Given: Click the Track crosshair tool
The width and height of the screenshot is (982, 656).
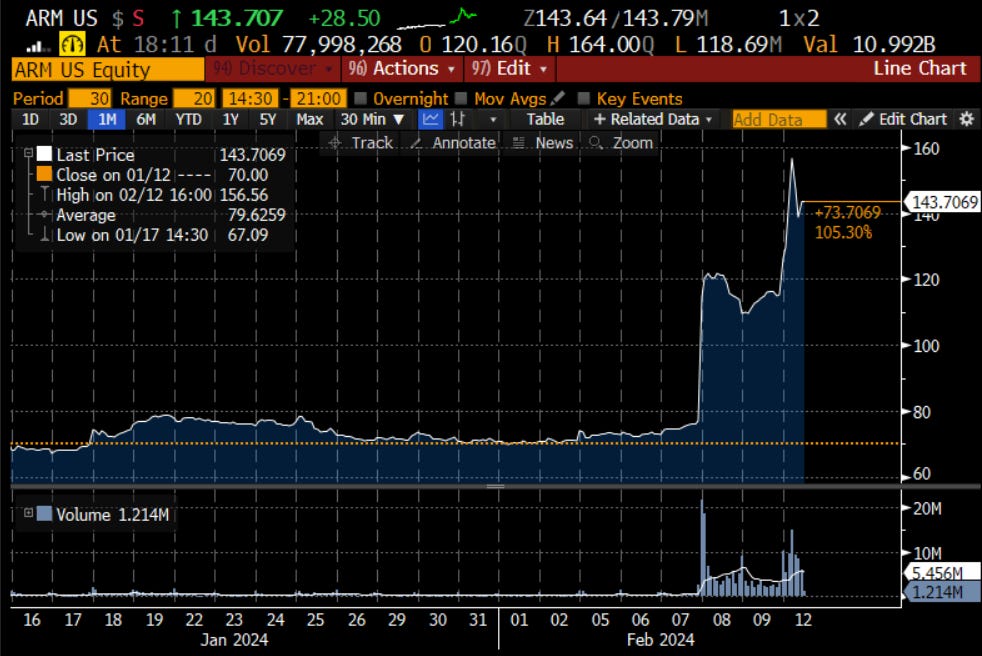Looking at the screenshot, I should point(361,143).
